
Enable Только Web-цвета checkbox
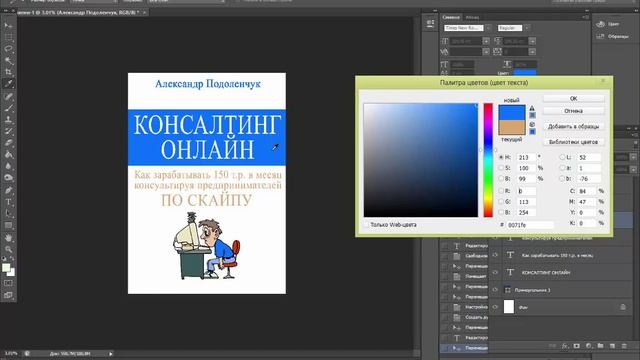click(x=367, y=224)
